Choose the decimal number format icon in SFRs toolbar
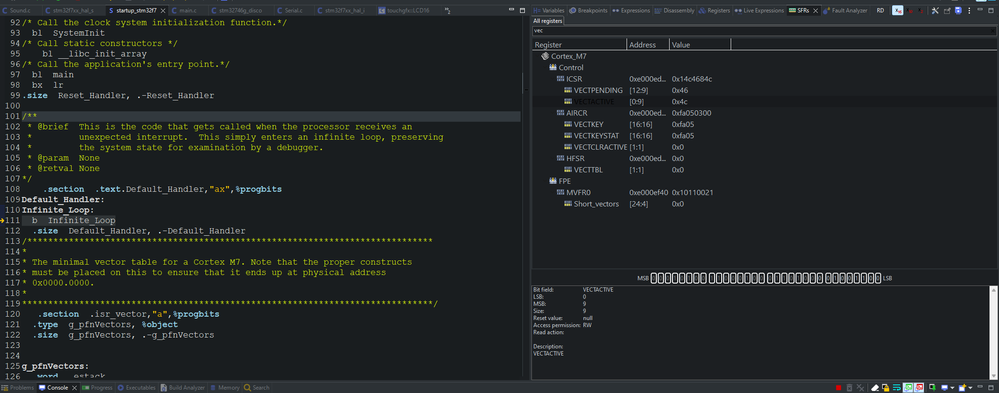 click(910, 10)
